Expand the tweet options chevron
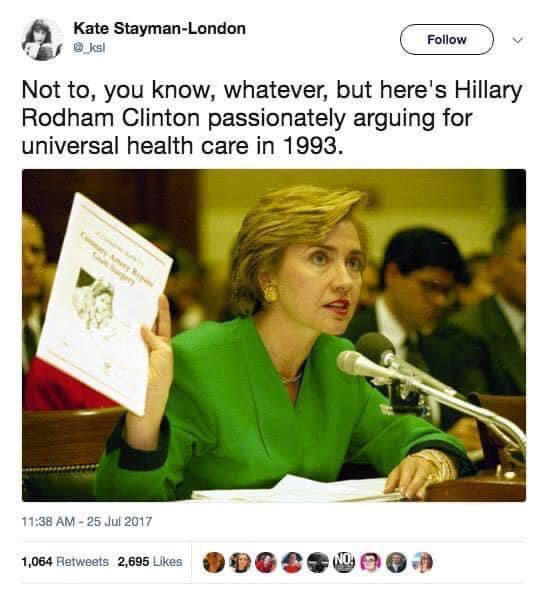 [518, 40]
